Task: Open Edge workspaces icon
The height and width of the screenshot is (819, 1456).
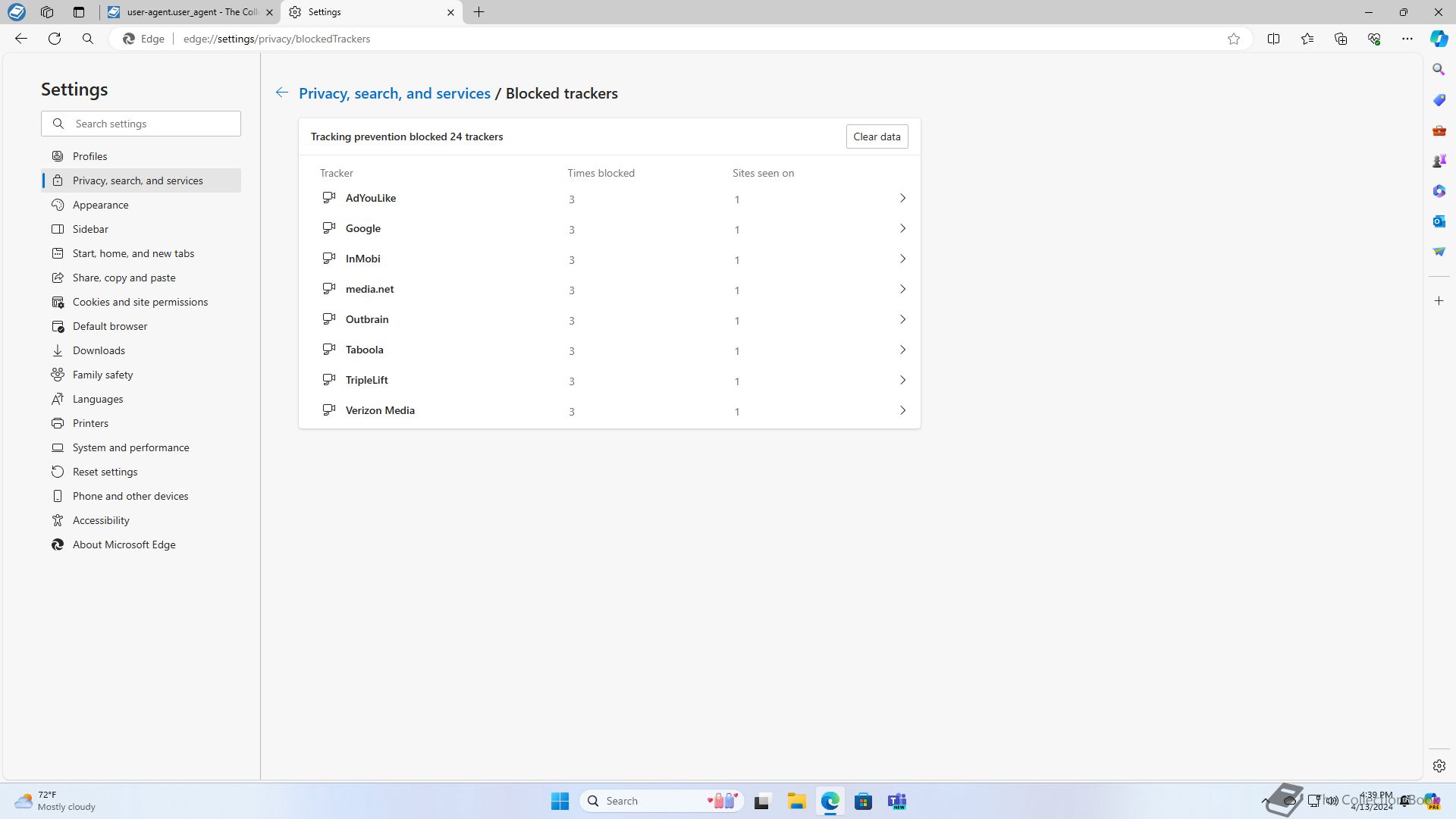Action: [x=47, y=12]
